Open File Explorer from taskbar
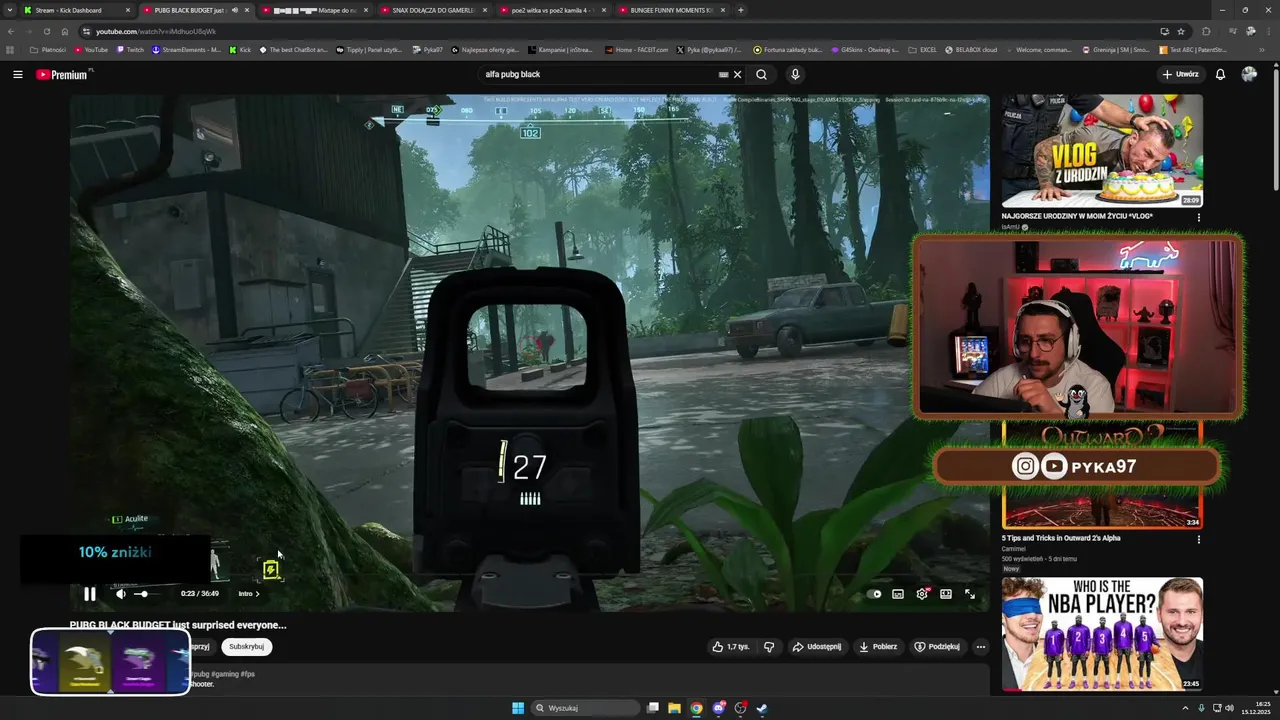Image resolution: width=1280 pixels, height=720 pixels. pyautogui.click(x=674, y=708)
